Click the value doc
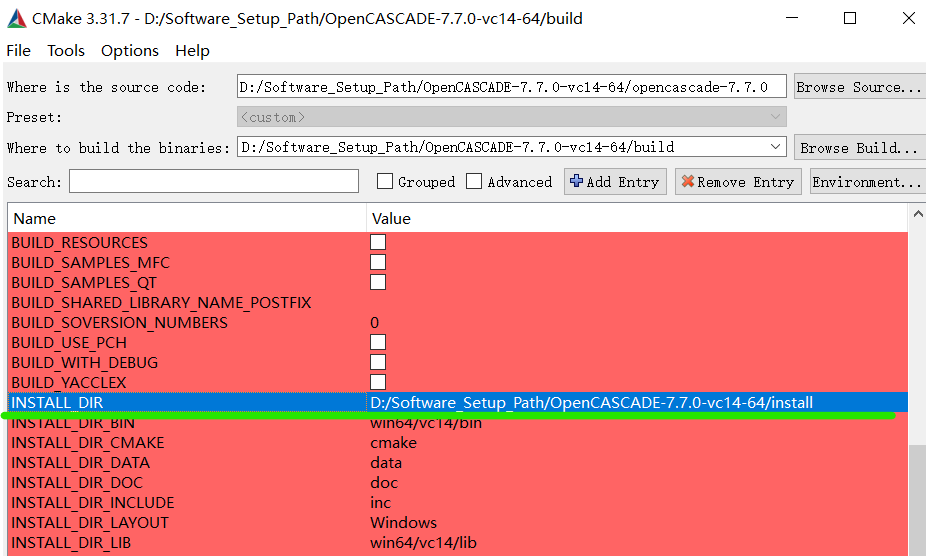The width and height of the screenshot is (926, 556). [x=384, y=483]
